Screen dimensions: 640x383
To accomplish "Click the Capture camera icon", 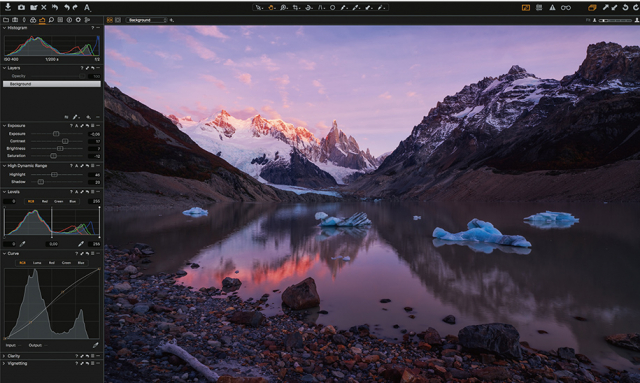I will tap(21, 7).
